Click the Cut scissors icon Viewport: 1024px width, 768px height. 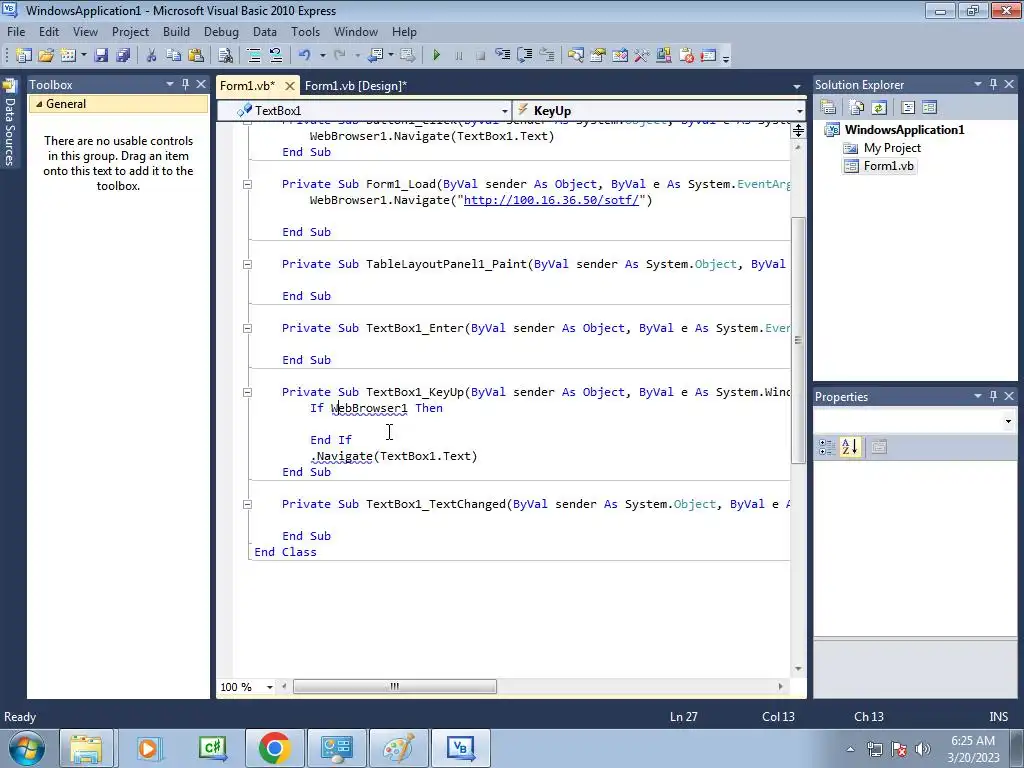click(x=152, y=56)
